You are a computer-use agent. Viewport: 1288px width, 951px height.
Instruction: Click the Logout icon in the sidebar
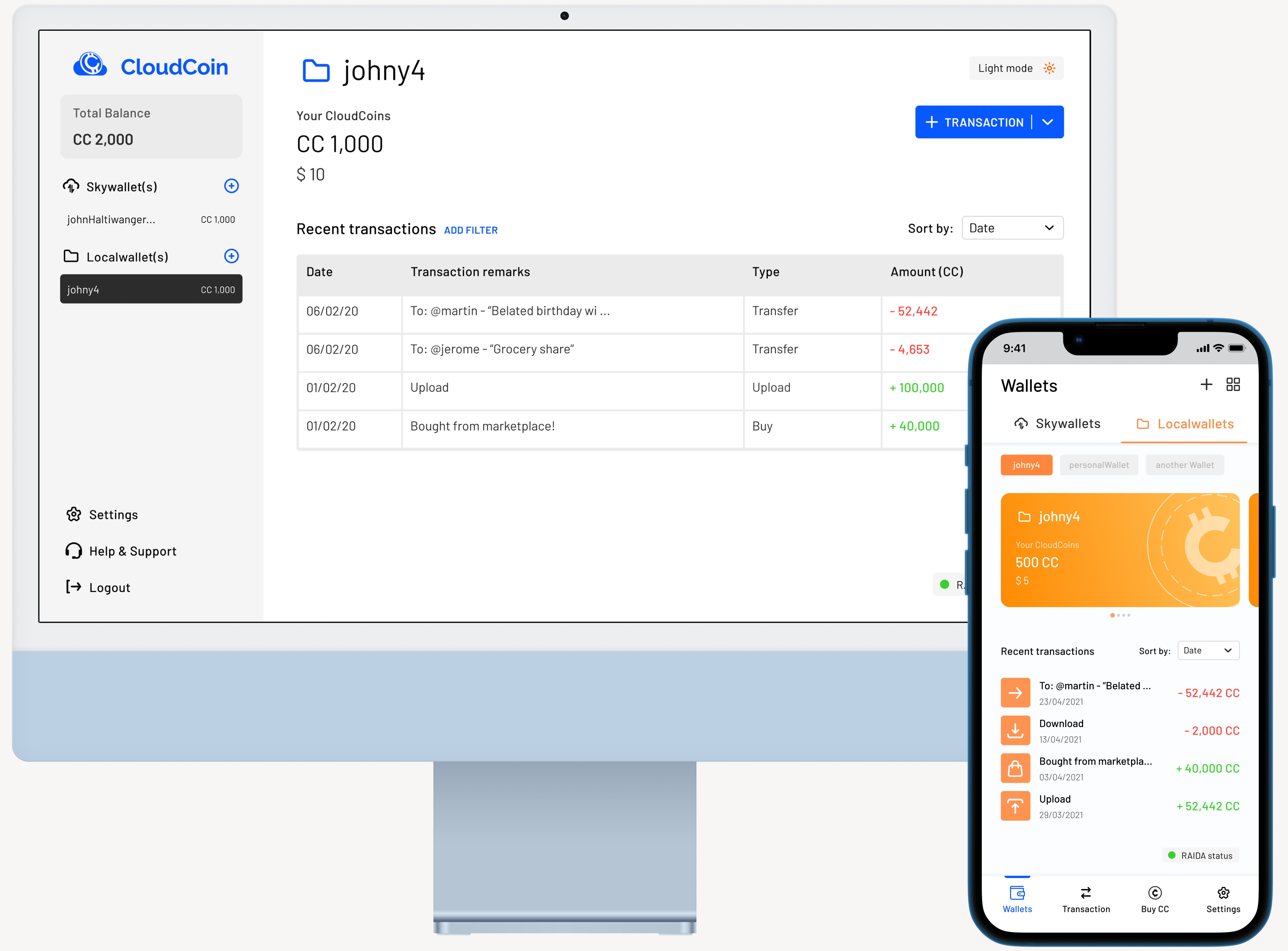pyautogui.click(x=74, y=587)
